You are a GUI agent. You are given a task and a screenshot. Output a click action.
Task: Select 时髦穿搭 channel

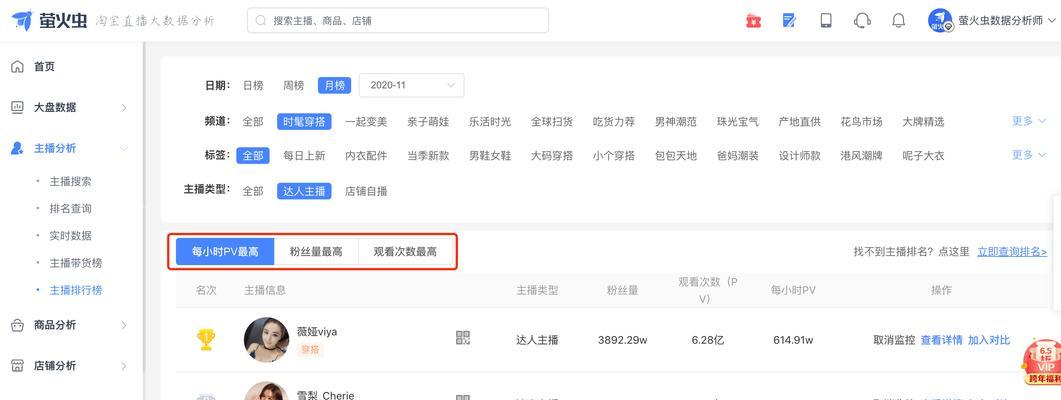[304, 122]
